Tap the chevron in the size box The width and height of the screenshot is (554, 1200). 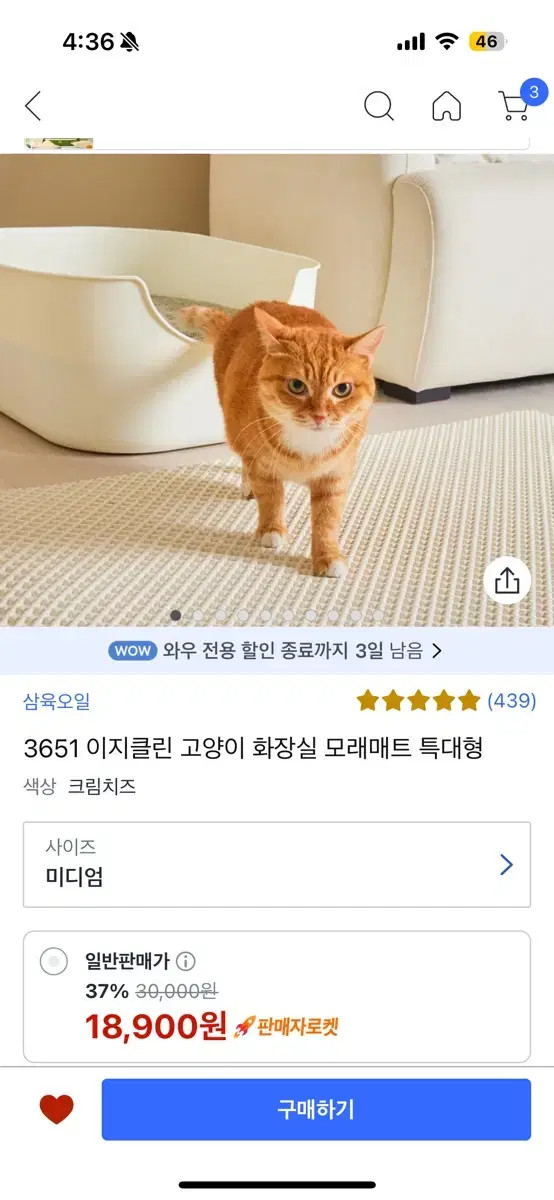tap(506, 865)
